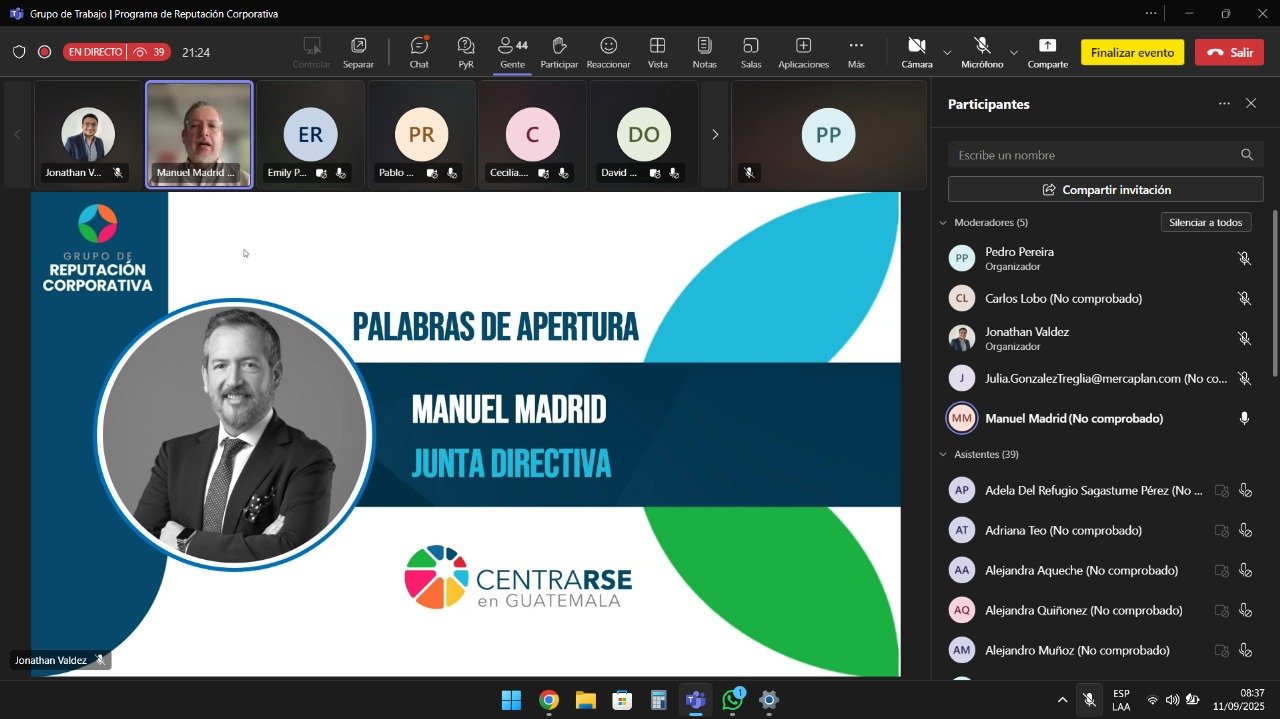Screen dimensions: 1280x719
Task: Toggle the Gente participants tab
Action: tap(512, 52)
